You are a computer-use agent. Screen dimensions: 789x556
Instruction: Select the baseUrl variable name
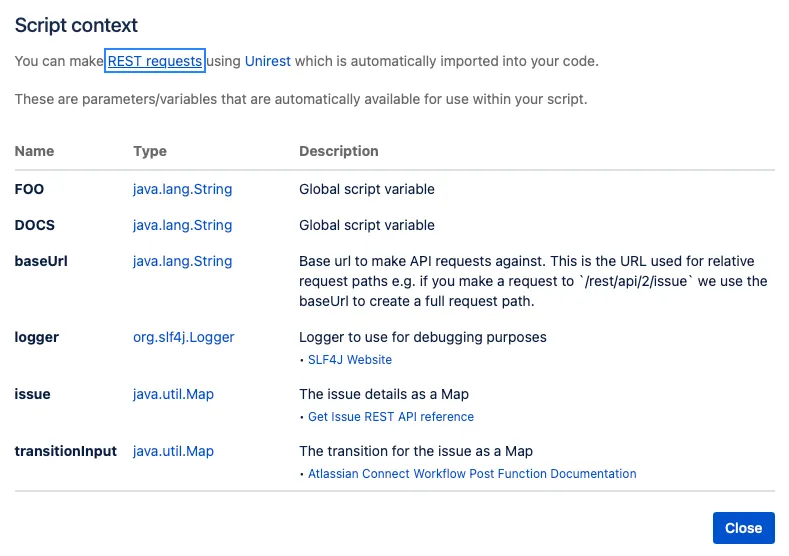tap(41, 261)
